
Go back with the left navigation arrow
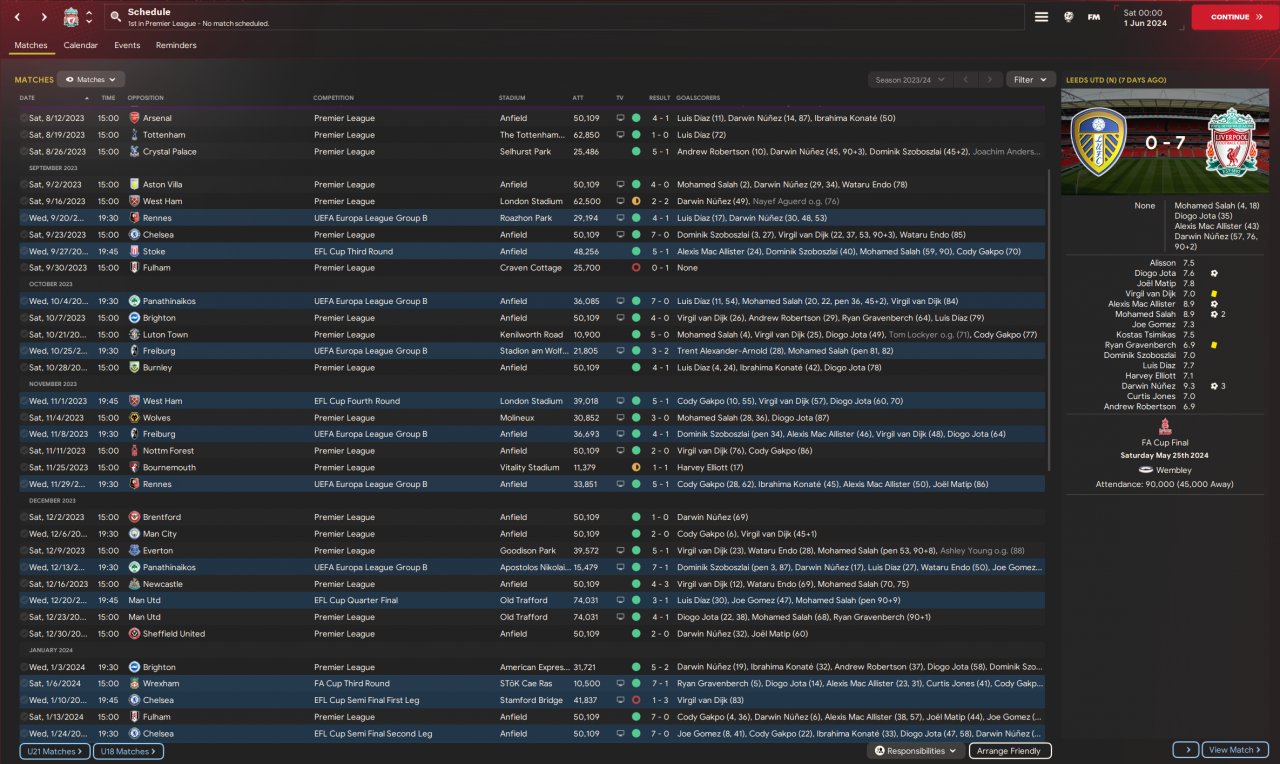(x=17, y=17)
